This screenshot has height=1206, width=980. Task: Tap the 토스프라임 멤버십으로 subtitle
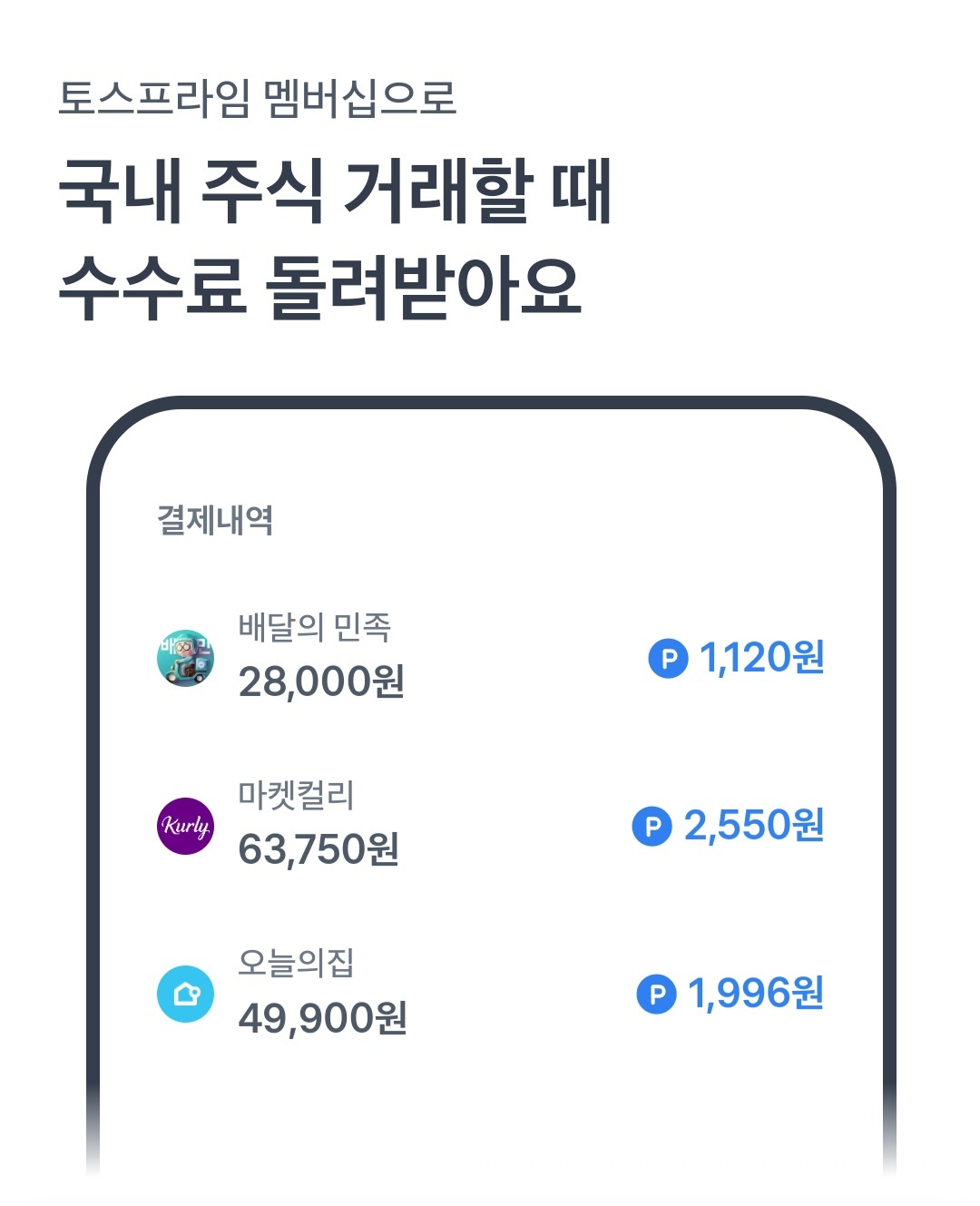(258, 98)
